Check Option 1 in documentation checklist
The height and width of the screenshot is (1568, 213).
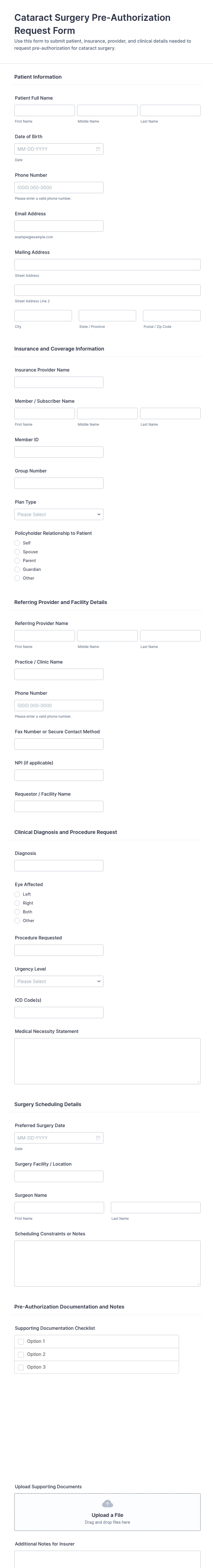pos(21,1341)
